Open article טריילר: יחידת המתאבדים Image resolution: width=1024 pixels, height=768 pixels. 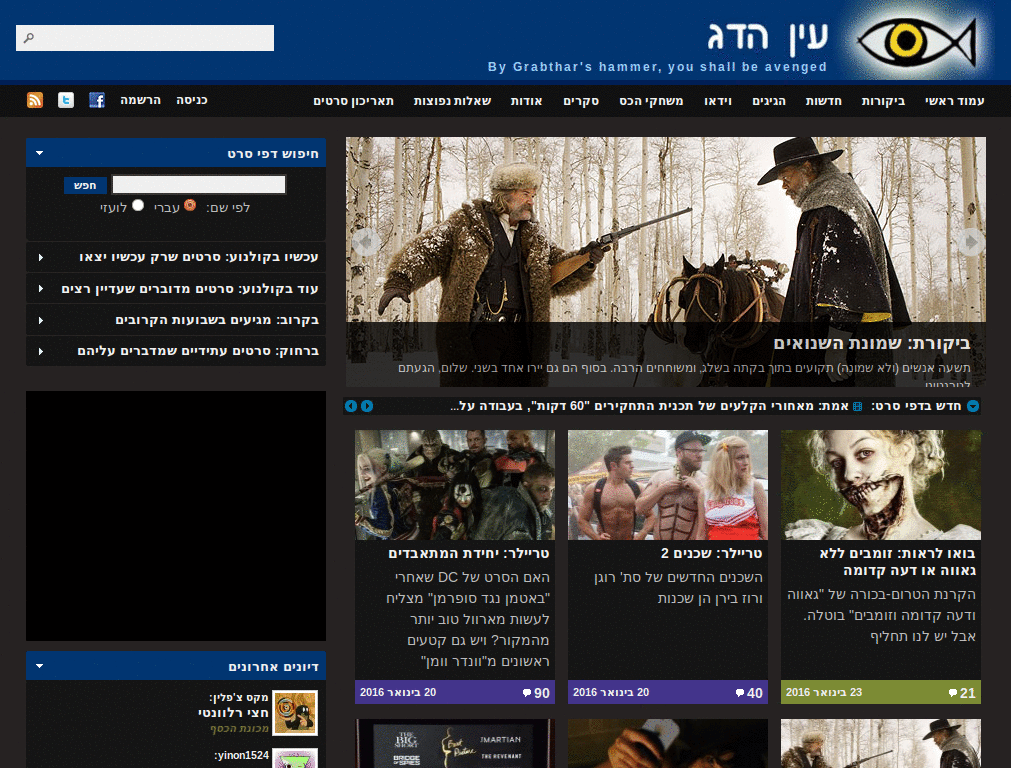click(469, 554)
